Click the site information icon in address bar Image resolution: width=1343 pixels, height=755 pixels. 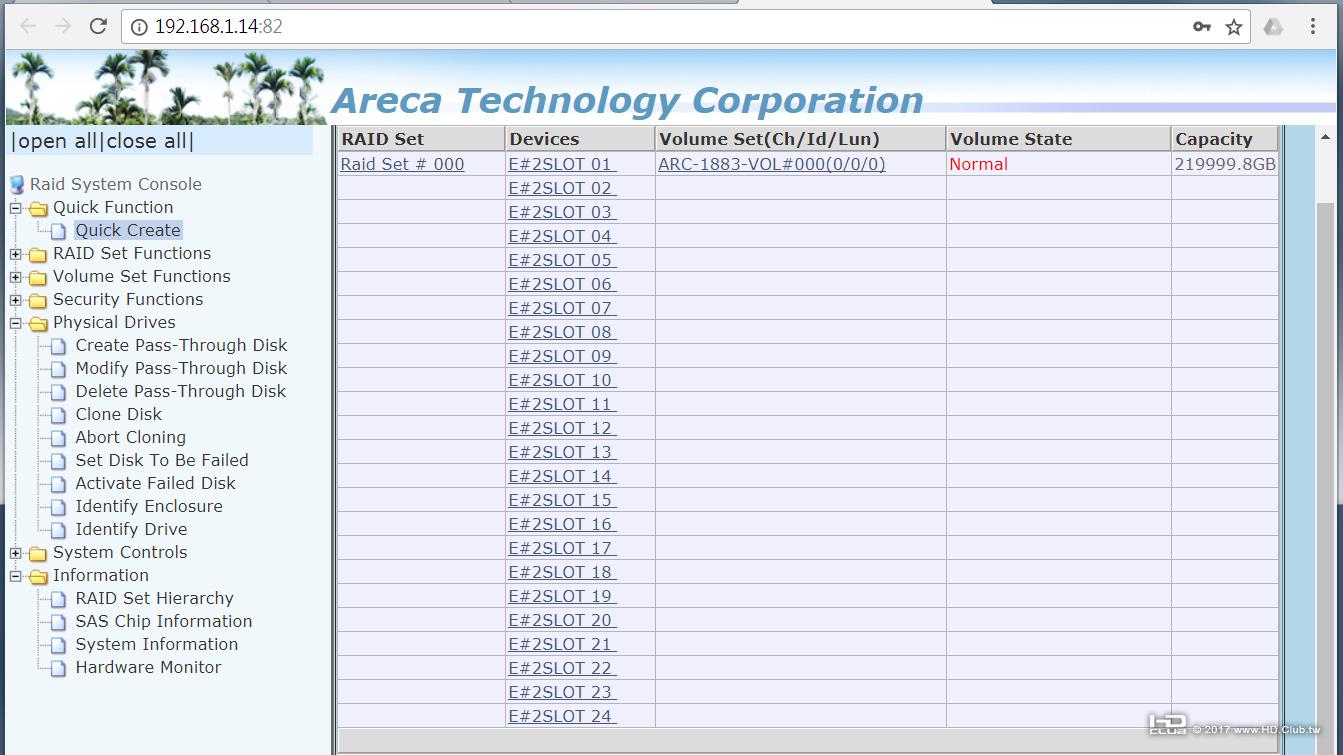pyautogui.click(x=139, y=27)
